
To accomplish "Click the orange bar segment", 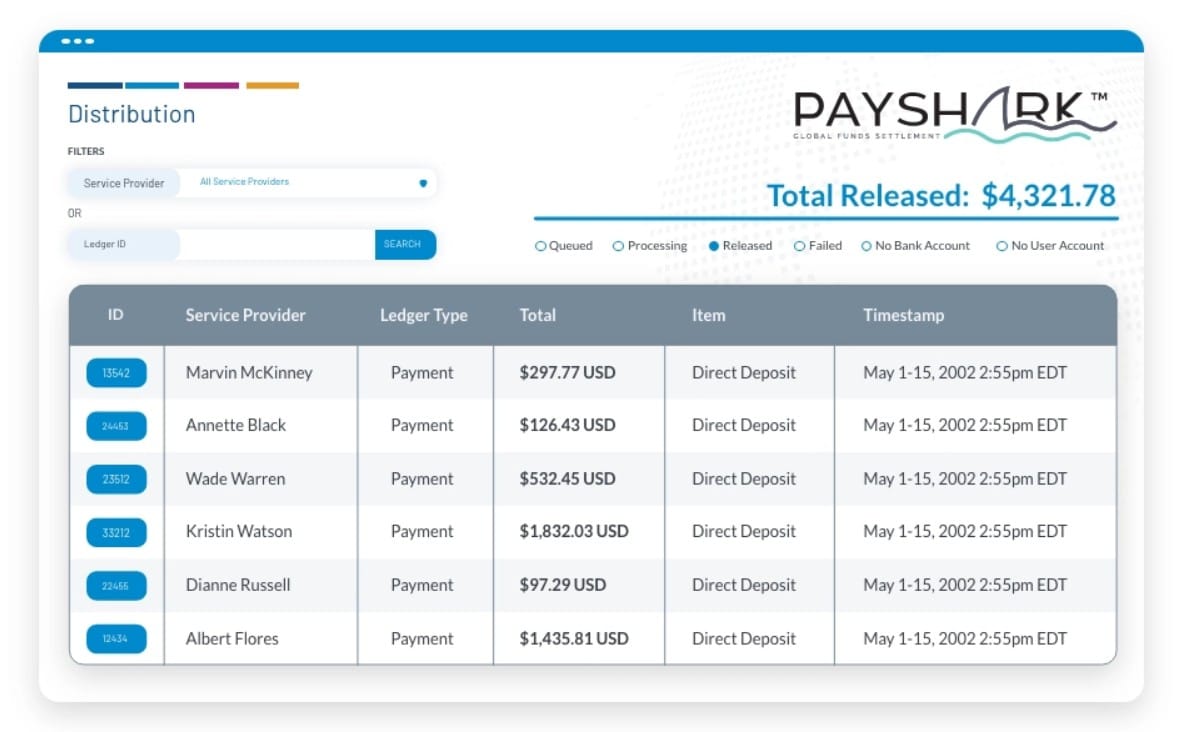I will (x=272, y=85).
